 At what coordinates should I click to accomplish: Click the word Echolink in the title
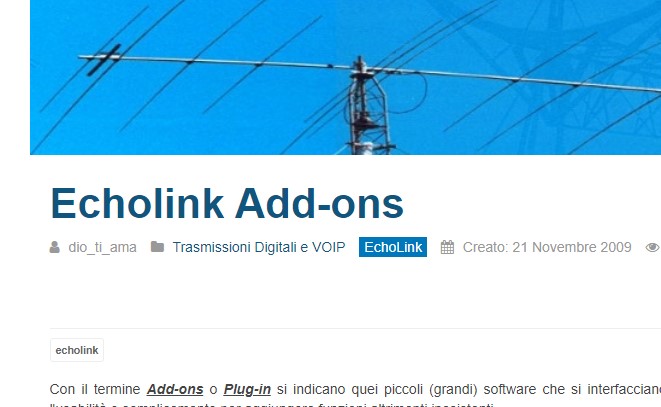pyautogui.click(x=137, y=203)
